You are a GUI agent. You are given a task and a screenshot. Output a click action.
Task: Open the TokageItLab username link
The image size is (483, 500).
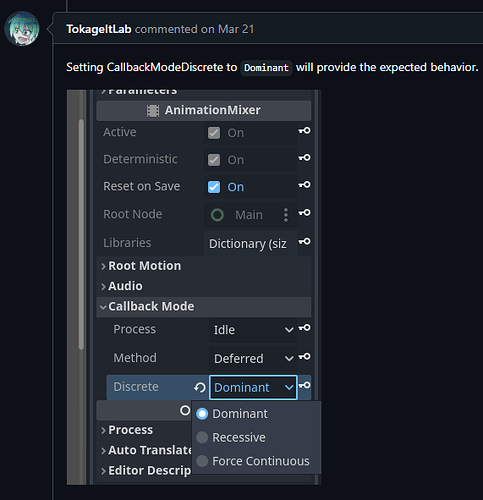click(99, 29)
